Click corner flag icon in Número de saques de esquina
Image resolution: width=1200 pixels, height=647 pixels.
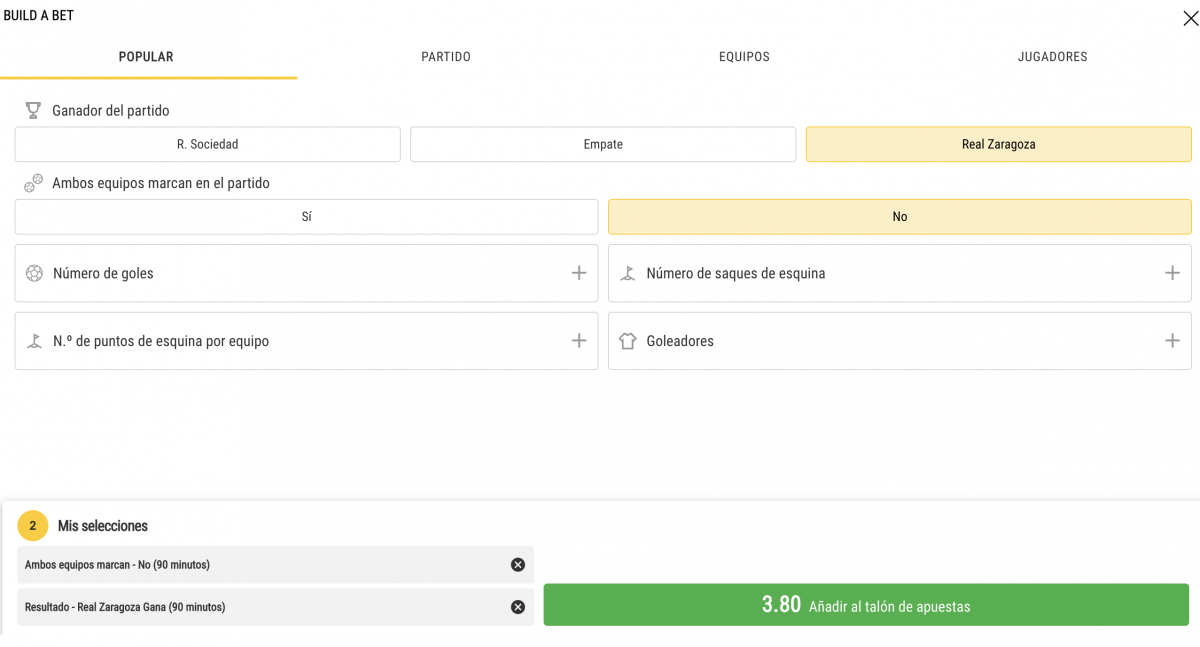tap(627, 273)
